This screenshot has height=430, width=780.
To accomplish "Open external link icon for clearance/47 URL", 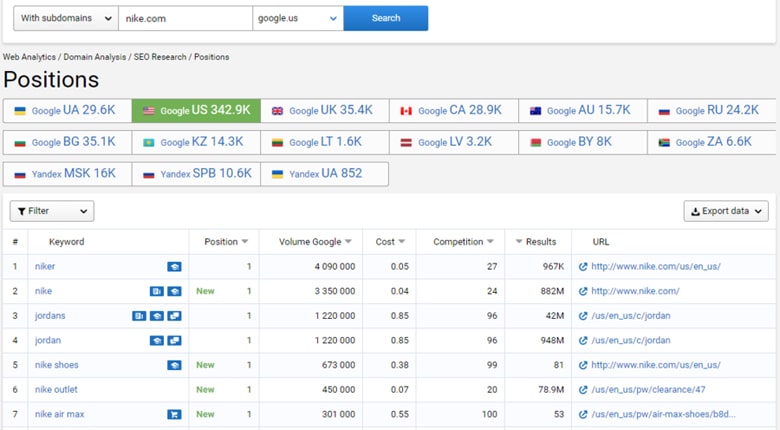I will [583, 390].
